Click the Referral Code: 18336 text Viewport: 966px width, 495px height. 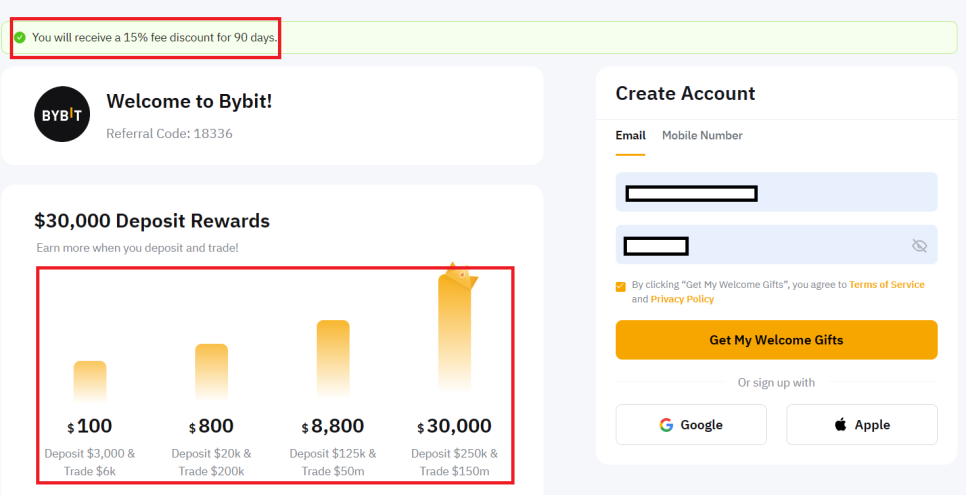(169, 133)
